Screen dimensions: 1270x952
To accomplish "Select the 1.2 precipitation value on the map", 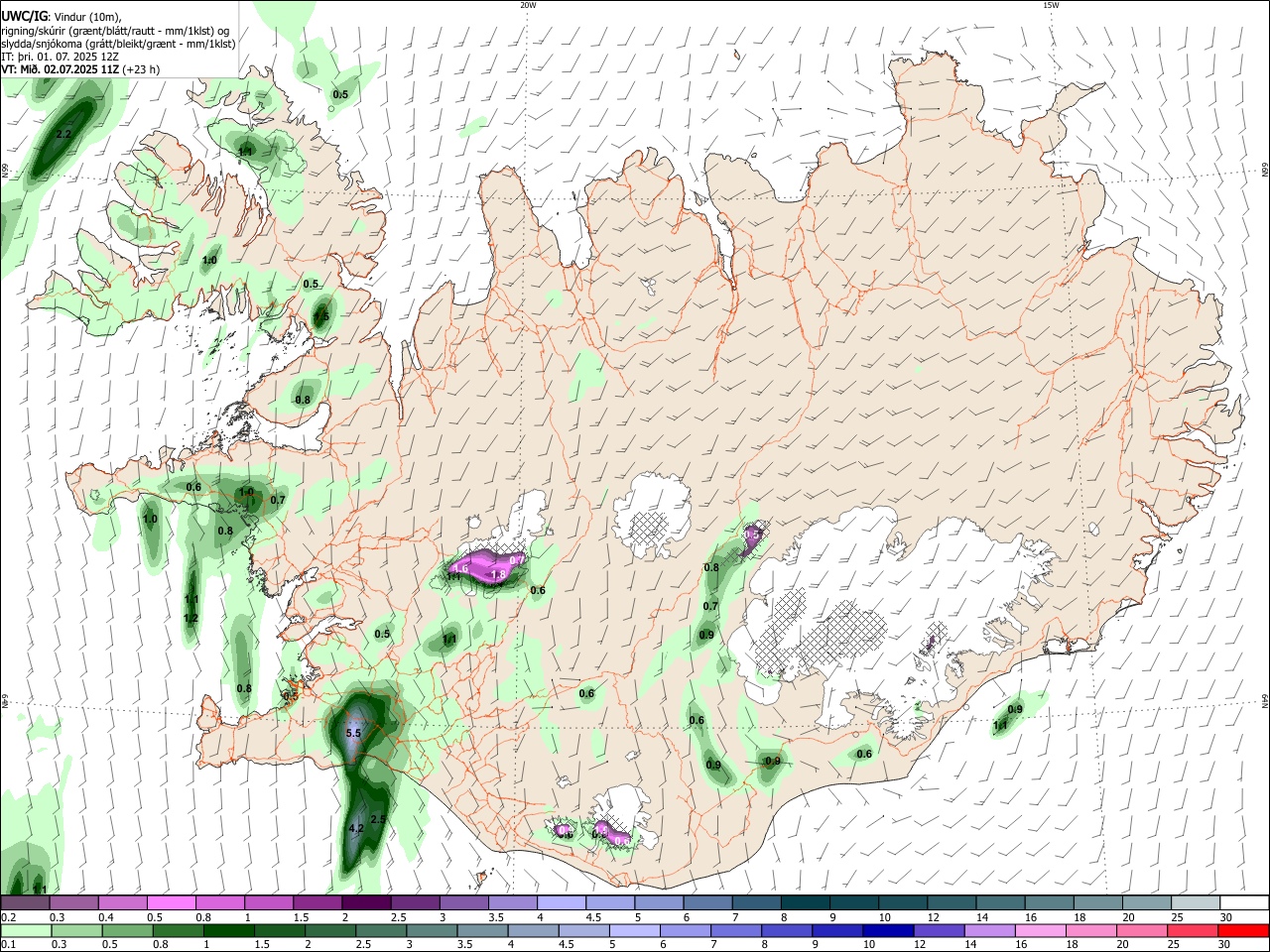I will [191, 618].
